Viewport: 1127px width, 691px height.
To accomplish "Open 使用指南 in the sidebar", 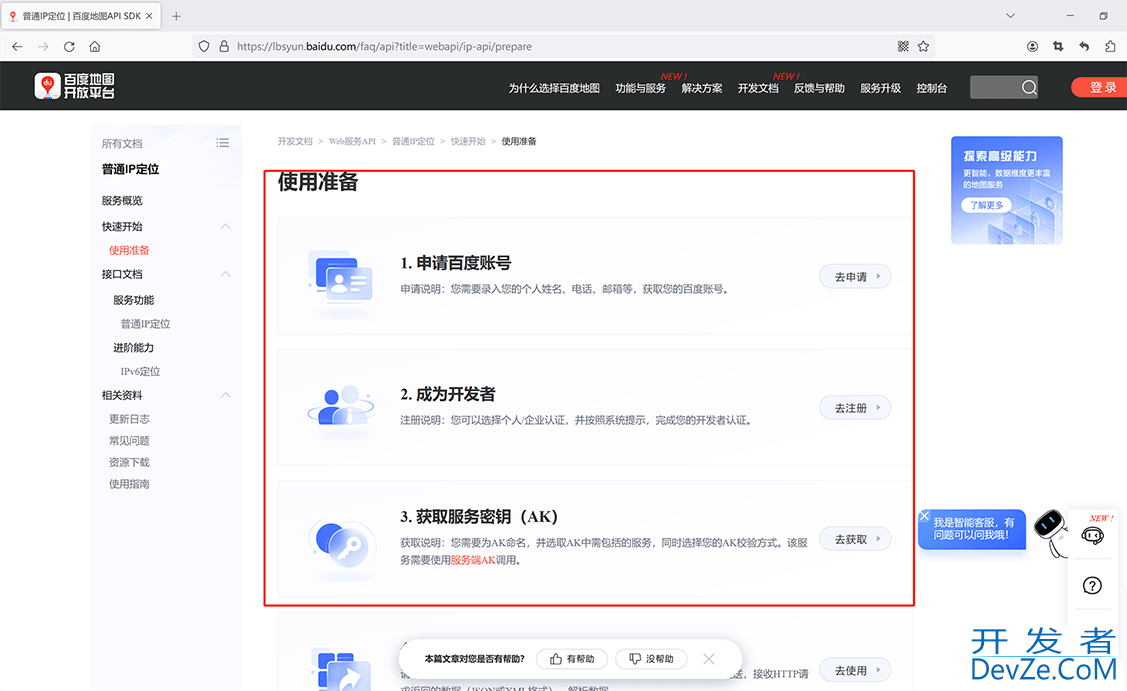I will [x=129, y=484].
